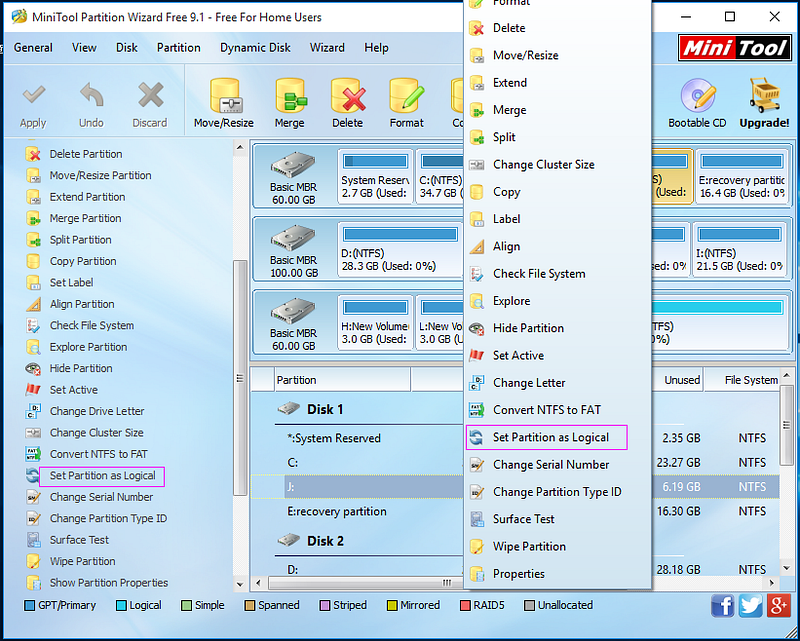Click the side panel scroll-down arrow
Screen dimensions: 800x641
point(240,584)
